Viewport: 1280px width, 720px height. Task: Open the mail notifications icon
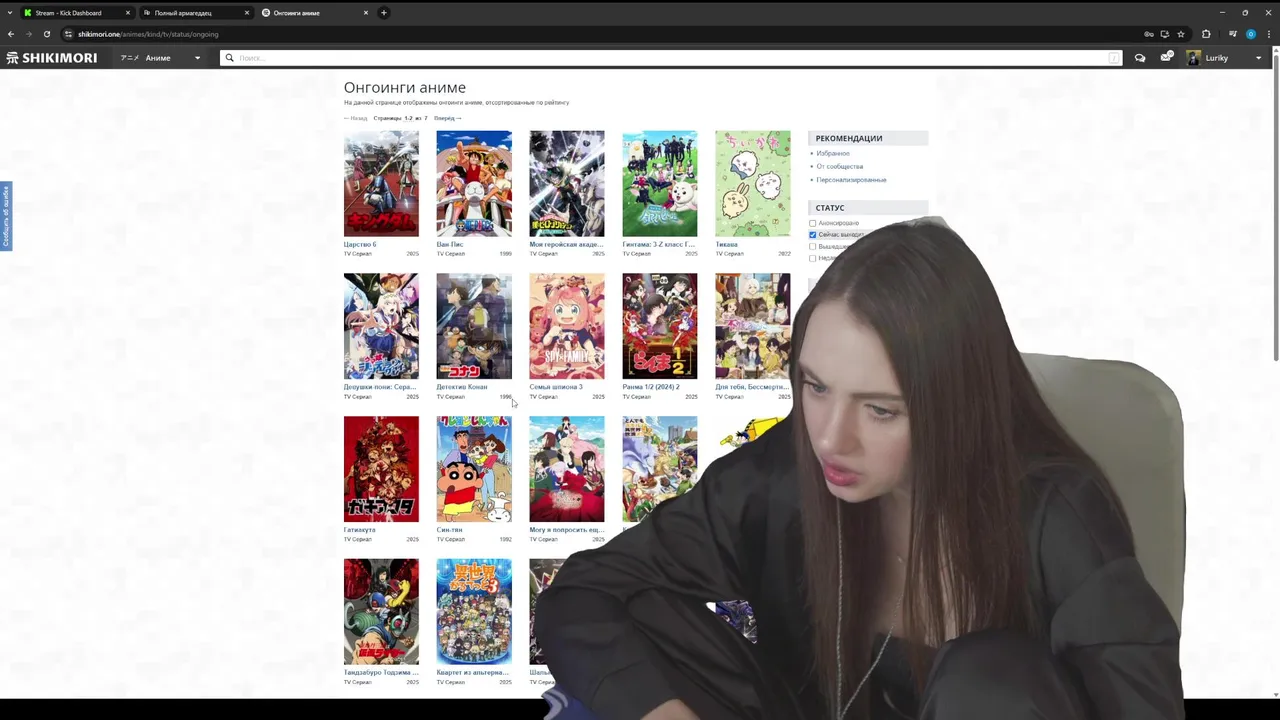[x=1166, y=58]
